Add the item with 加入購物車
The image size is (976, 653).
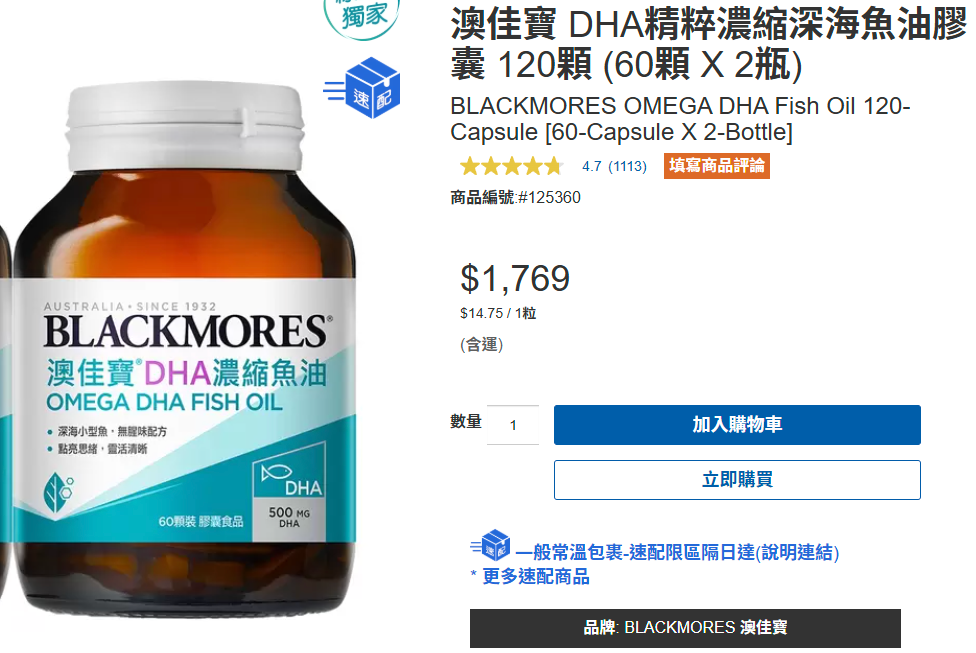pyautogui.click(x=737, y=425)
